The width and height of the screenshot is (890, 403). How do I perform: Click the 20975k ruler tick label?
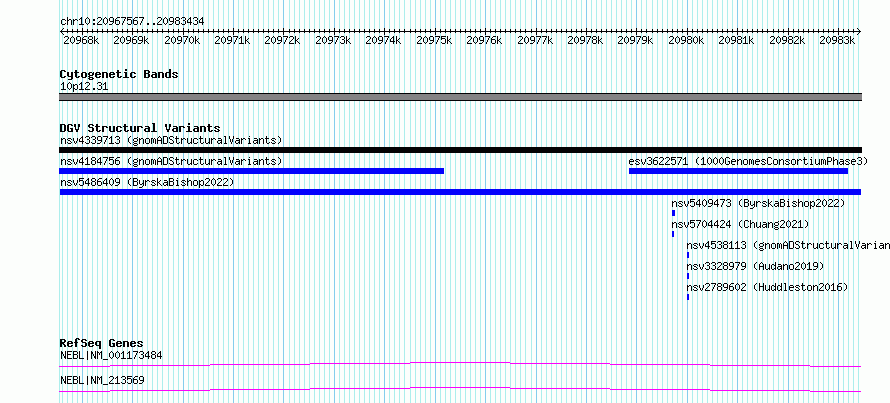434,40
